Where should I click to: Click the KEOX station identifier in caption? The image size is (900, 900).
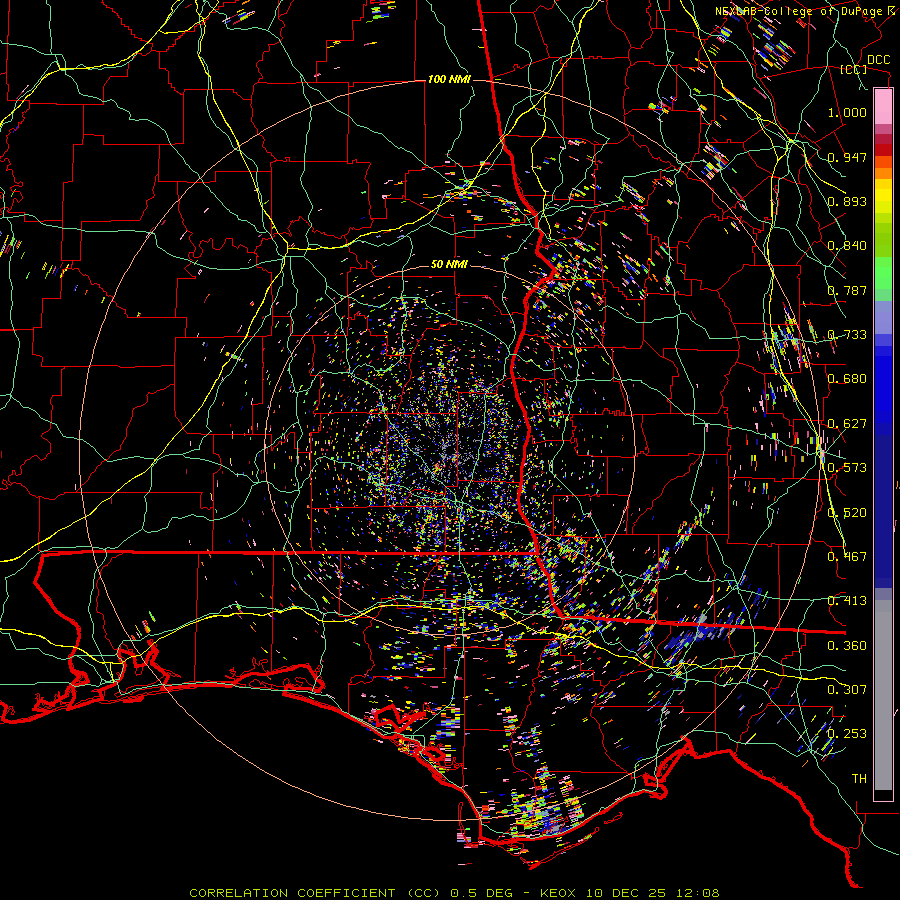(558, 893)
